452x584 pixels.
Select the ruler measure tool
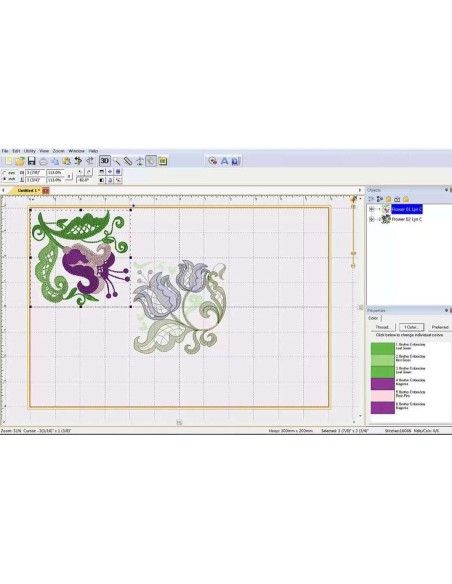tap(128, 161)
